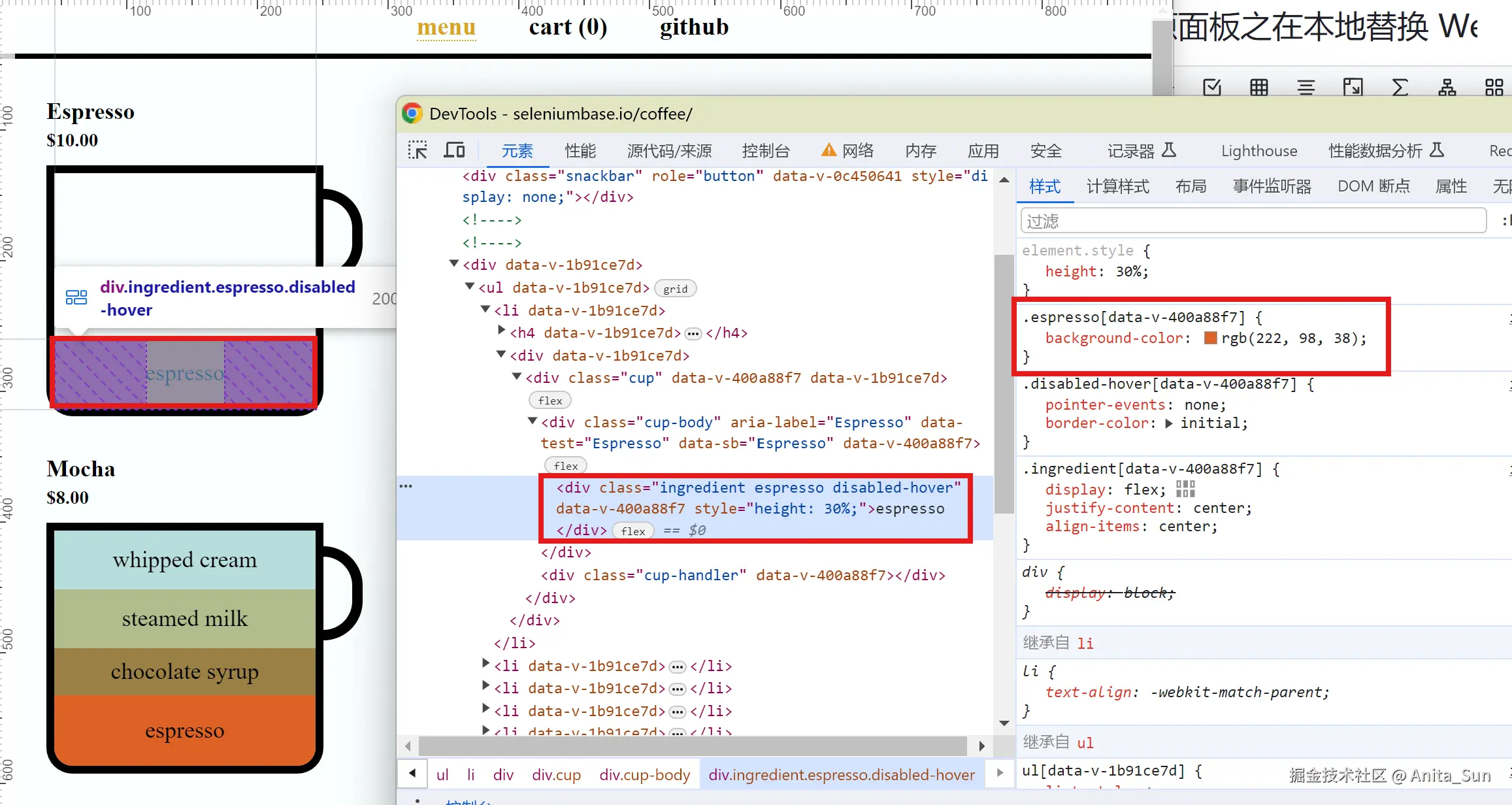1512x805 pixels.
Task: Toggle the flex badge under div.cup
Action: click(550, 401)
